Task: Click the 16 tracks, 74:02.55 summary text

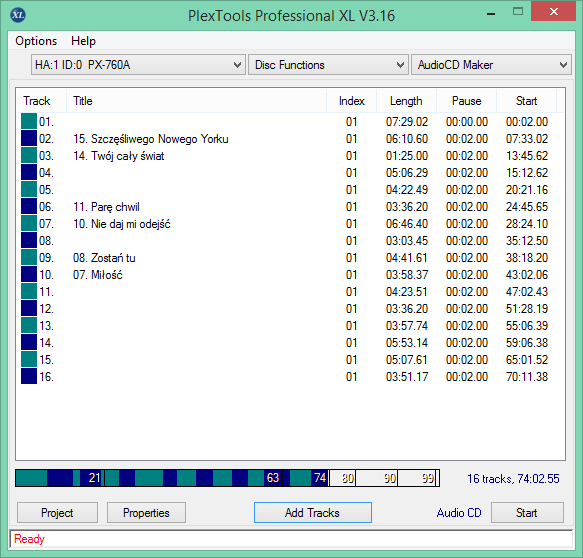Action: pos(513,478)
